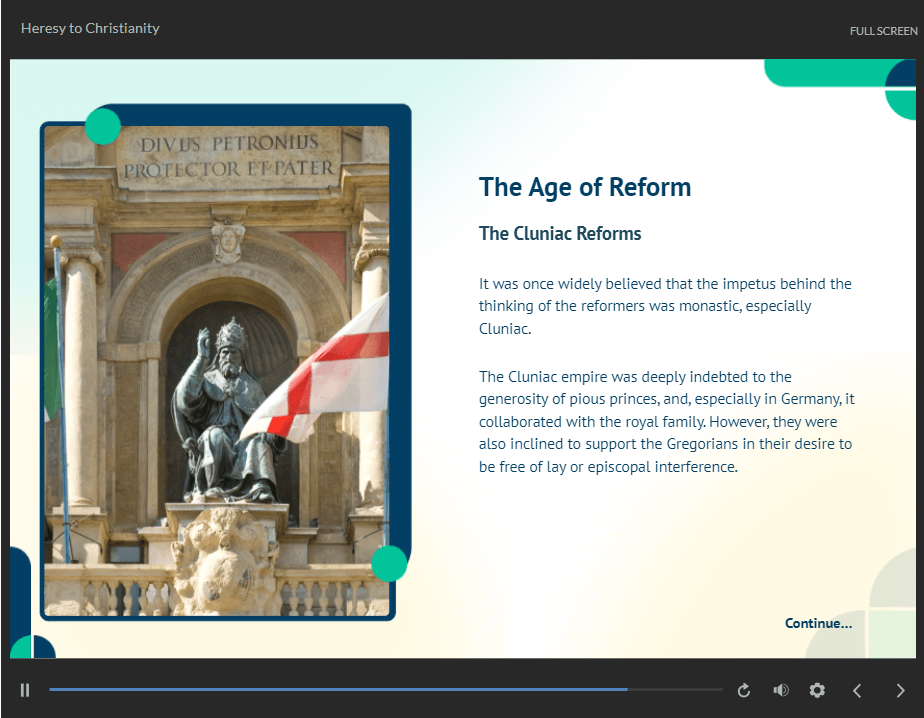Click the paragraph starting 'The Cluniac empire'

pyautogui.click(x=666, y=421)
